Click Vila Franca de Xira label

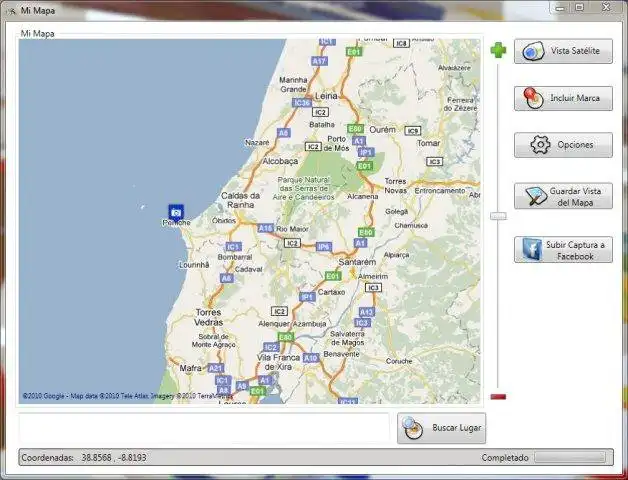pyautogui.click(x=278, y=362)
